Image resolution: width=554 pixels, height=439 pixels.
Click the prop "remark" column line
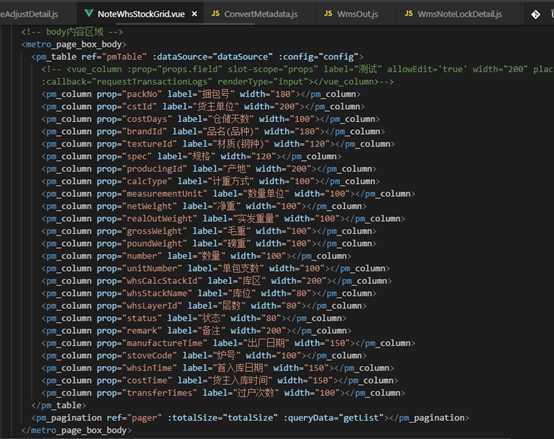[x=196, y=331]
